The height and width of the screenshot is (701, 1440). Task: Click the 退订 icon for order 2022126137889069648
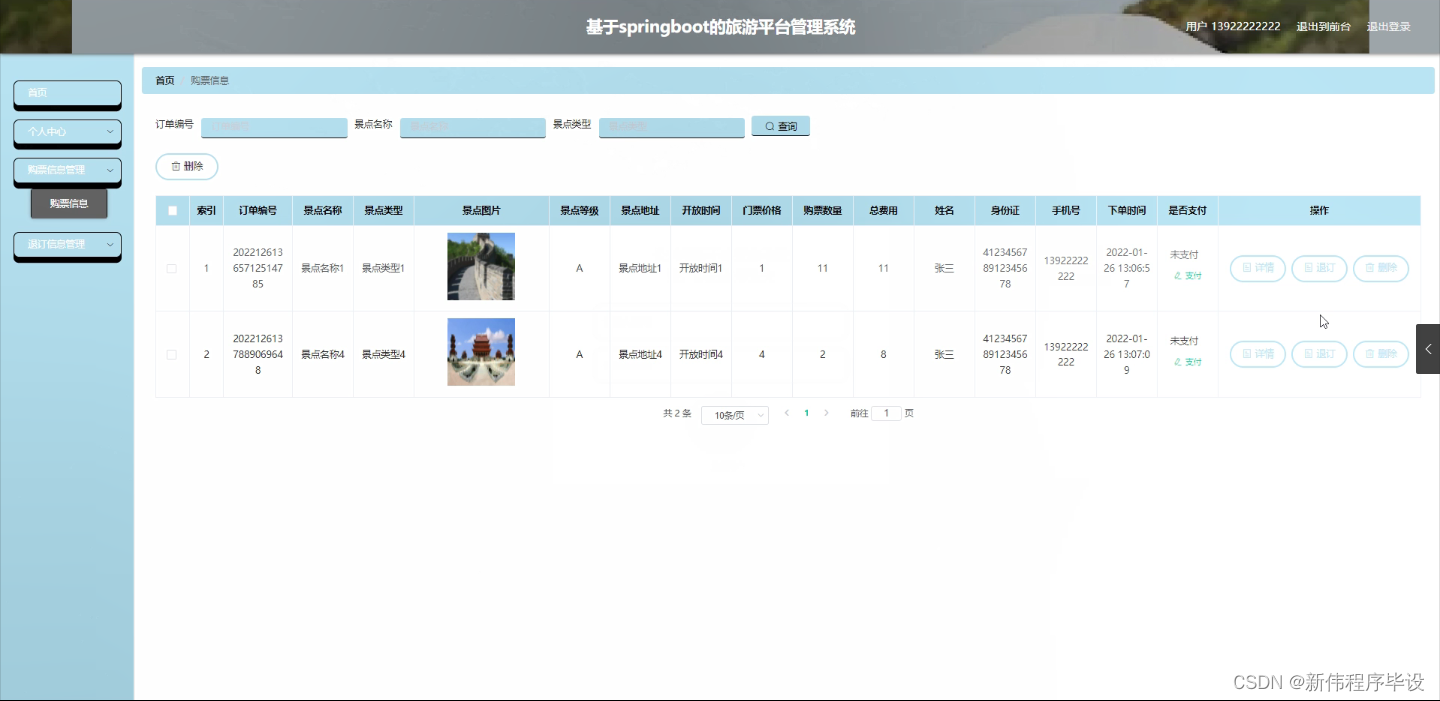[1309, 354]
